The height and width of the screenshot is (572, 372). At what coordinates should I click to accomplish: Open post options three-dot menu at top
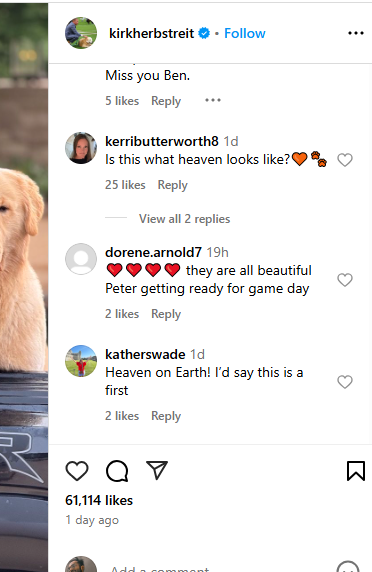point(356,33)
